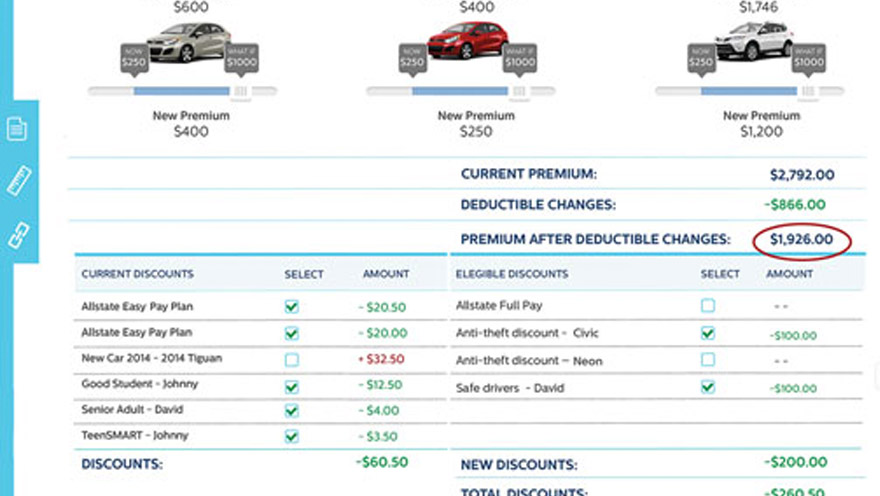The image size is (880, 496).
Task: Click the chain link sidebar icon
Action: (x=18, y=234)
